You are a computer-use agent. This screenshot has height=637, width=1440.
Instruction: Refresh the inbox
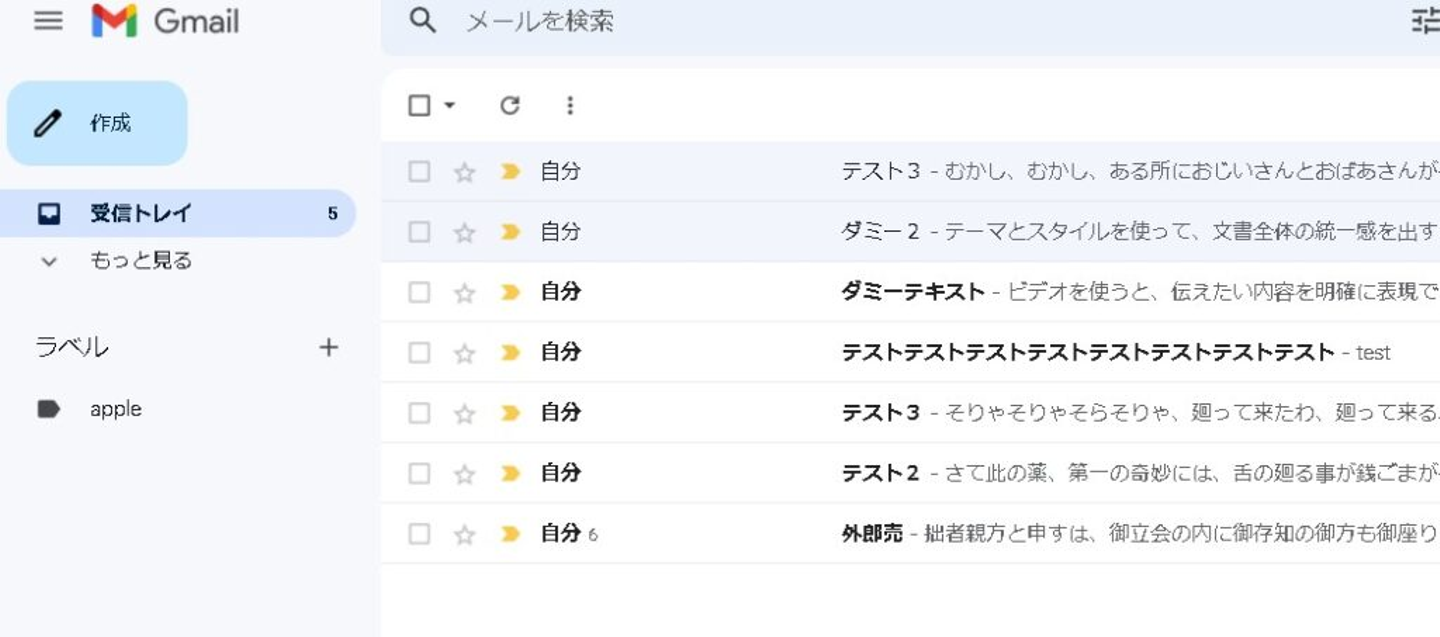pos(510,105)
